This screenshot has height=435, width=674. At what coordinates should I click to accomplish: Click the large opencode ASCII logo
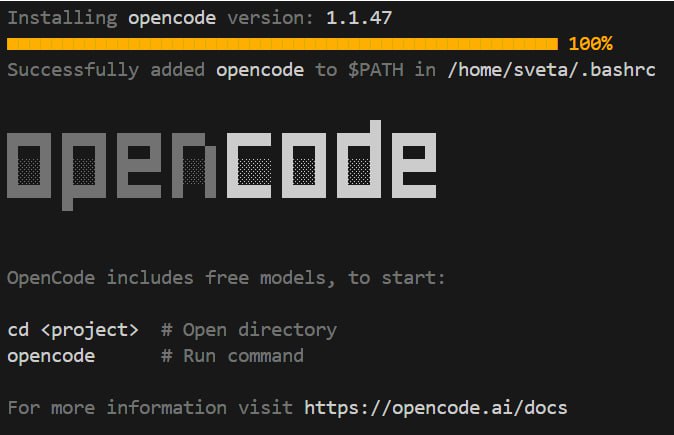coord(222,165)
